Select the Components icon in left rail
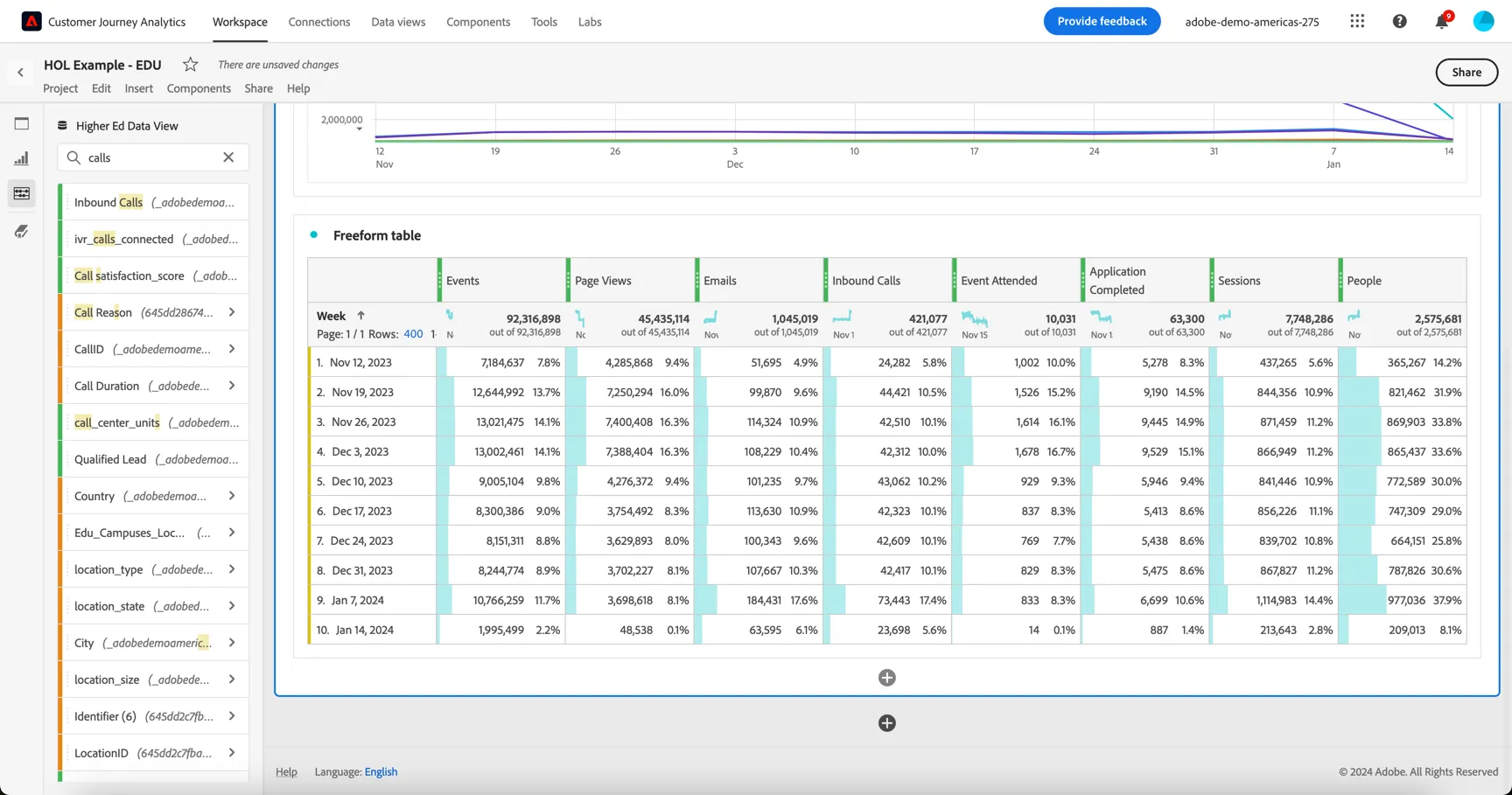This screenshot has height=795, width=1512. [22, 193]
